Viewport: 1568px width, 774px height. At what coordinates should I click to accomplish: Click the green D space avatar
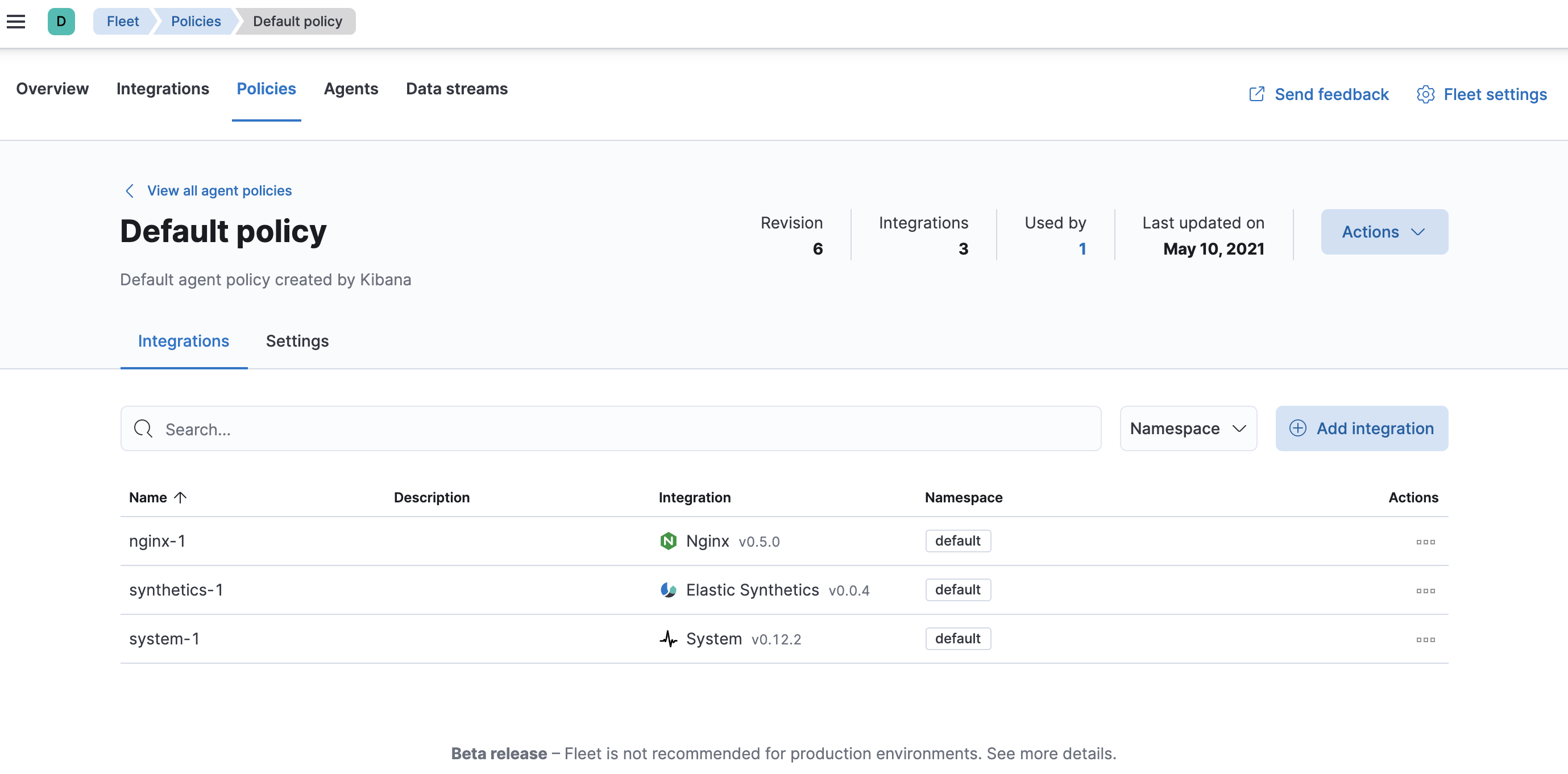tap(61, 21)
